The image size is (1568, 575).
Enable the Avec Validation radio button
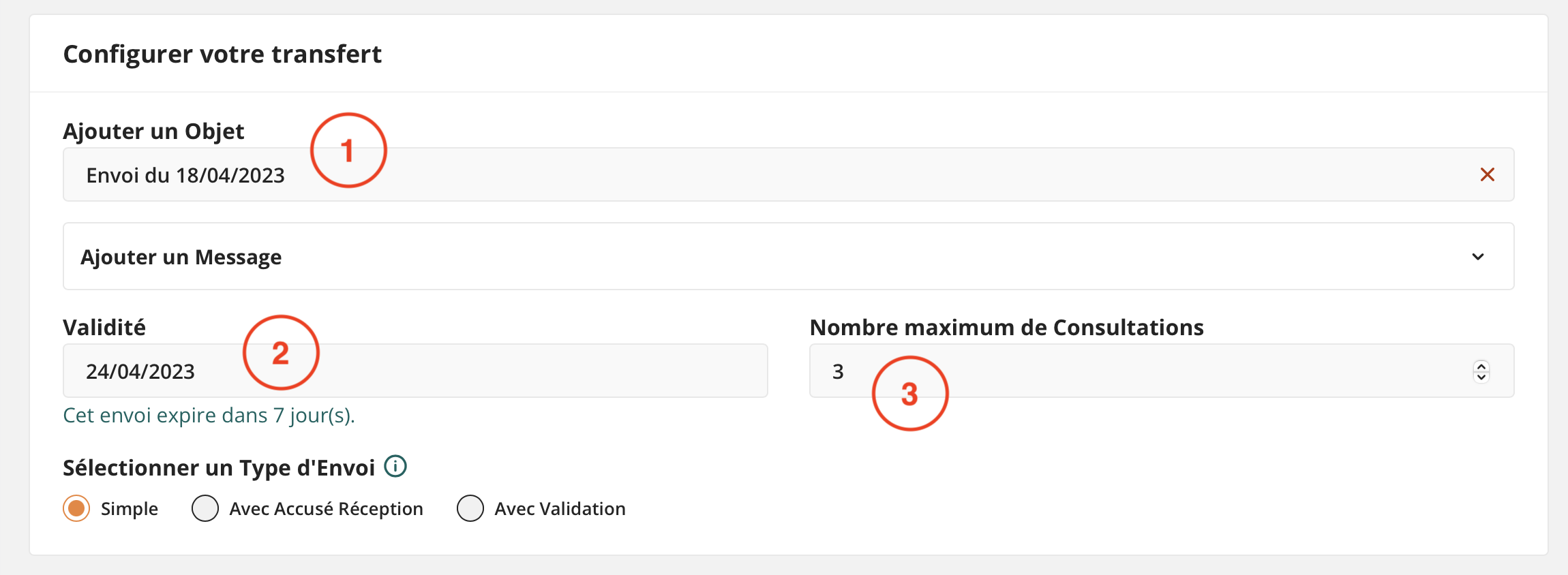pyautogui.click(x=470, y=508)
